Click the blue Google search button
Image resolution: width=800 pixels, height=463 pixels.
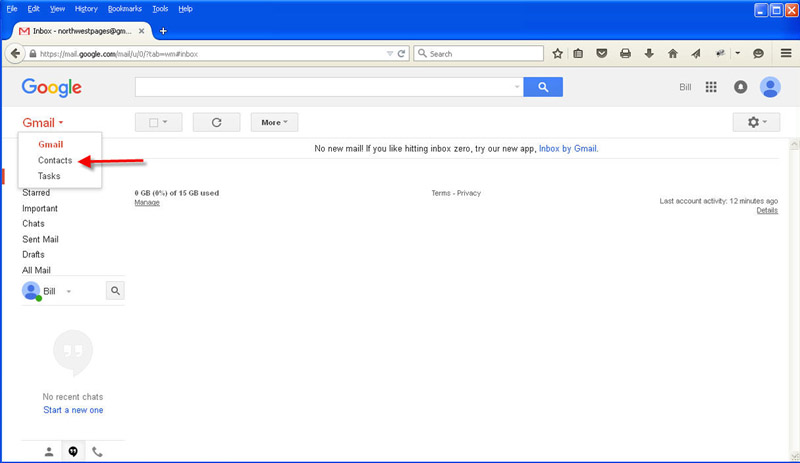pyautogui.click(x=543, y=87)
